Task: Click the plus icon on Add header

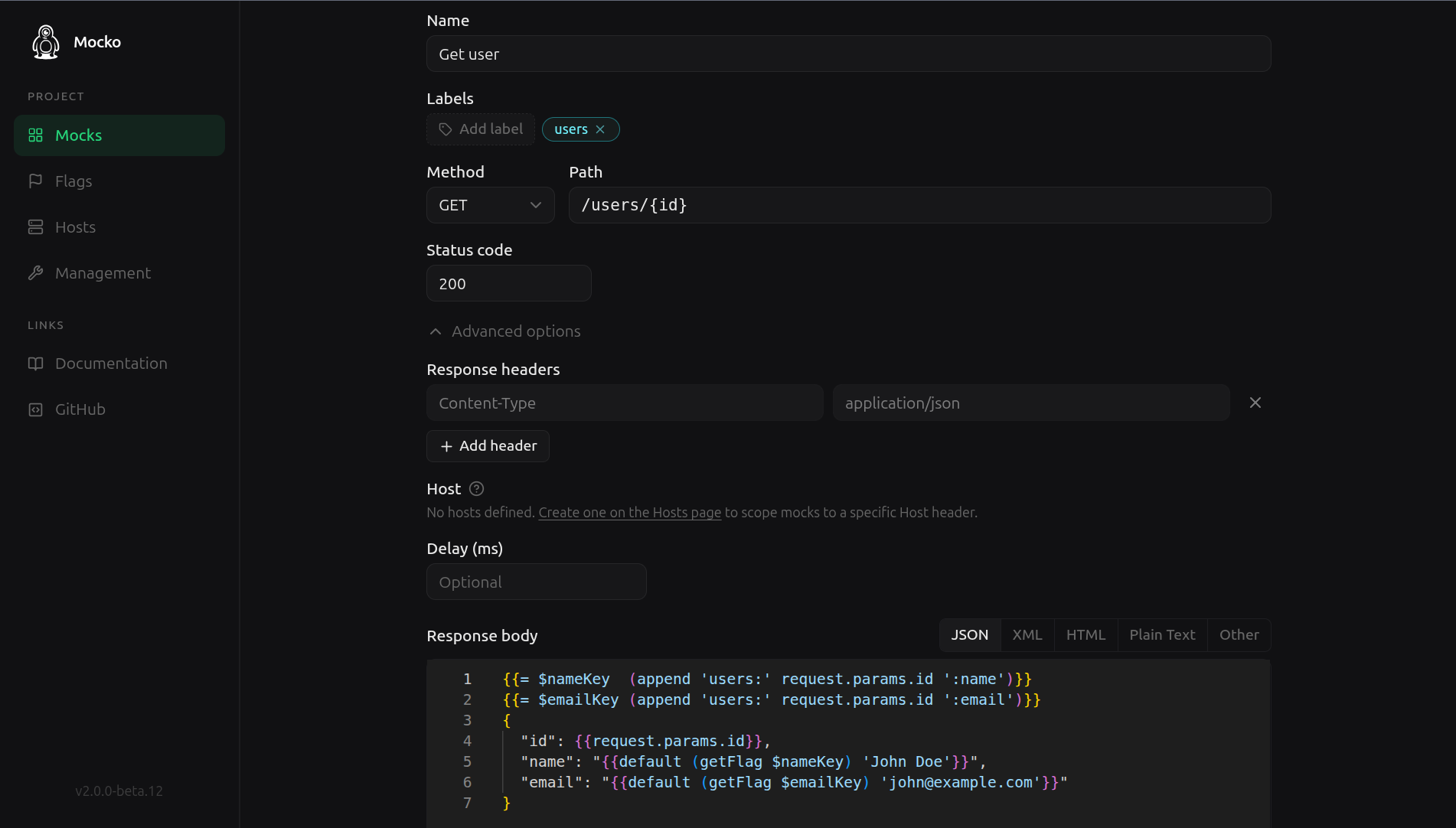Action: point(446,446)
